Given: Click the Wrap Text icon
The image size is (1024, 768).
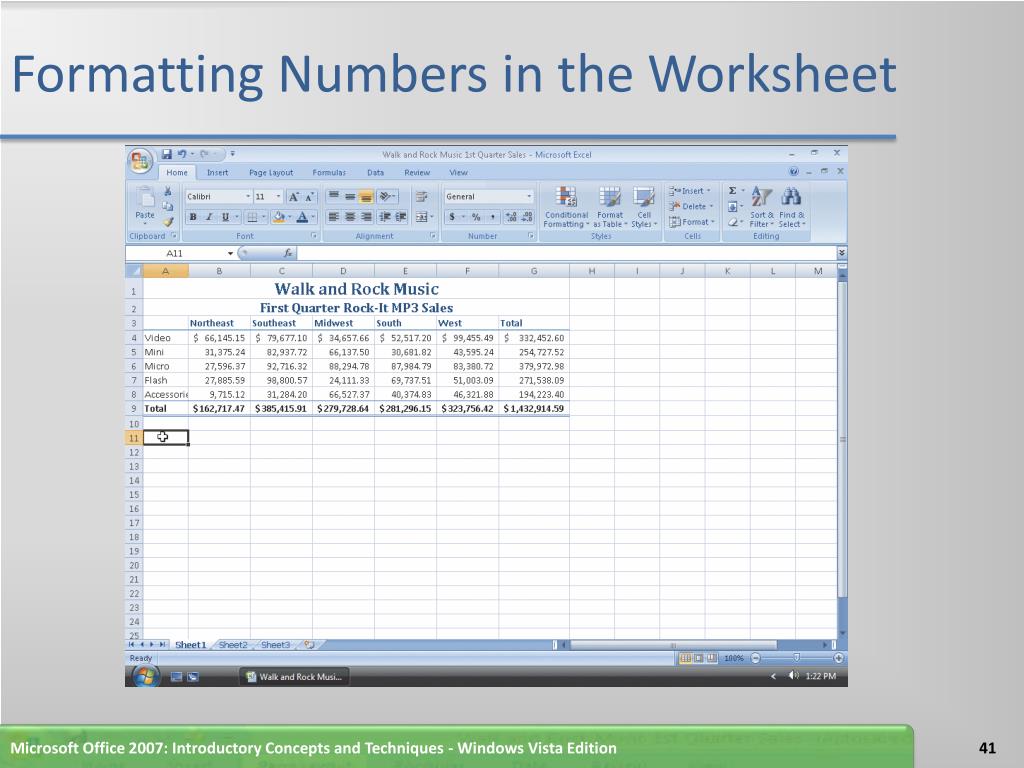Looking at the screenshot, I should pos(422,196).
